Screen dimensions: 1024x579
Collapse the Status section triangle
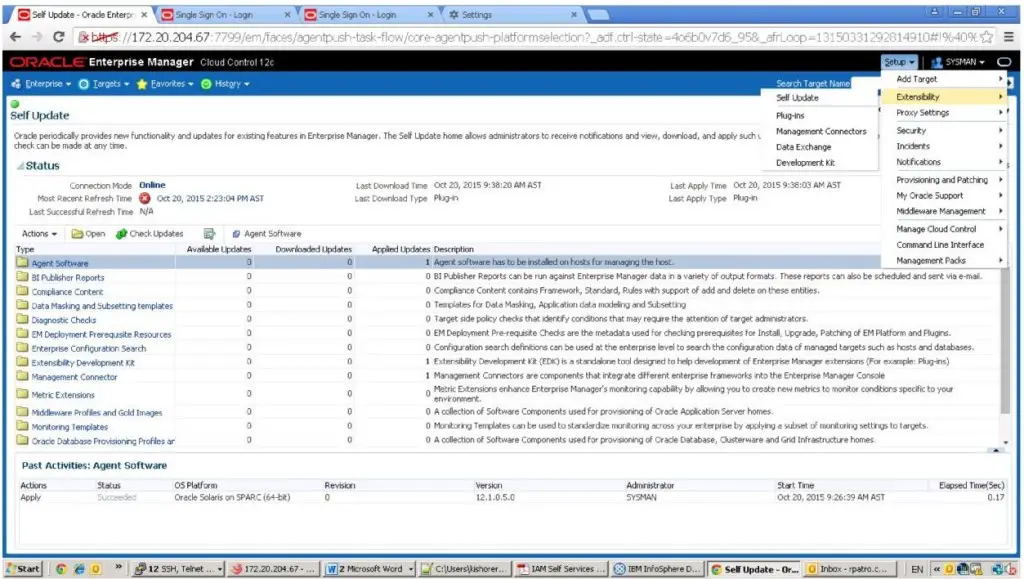(19, 166)
